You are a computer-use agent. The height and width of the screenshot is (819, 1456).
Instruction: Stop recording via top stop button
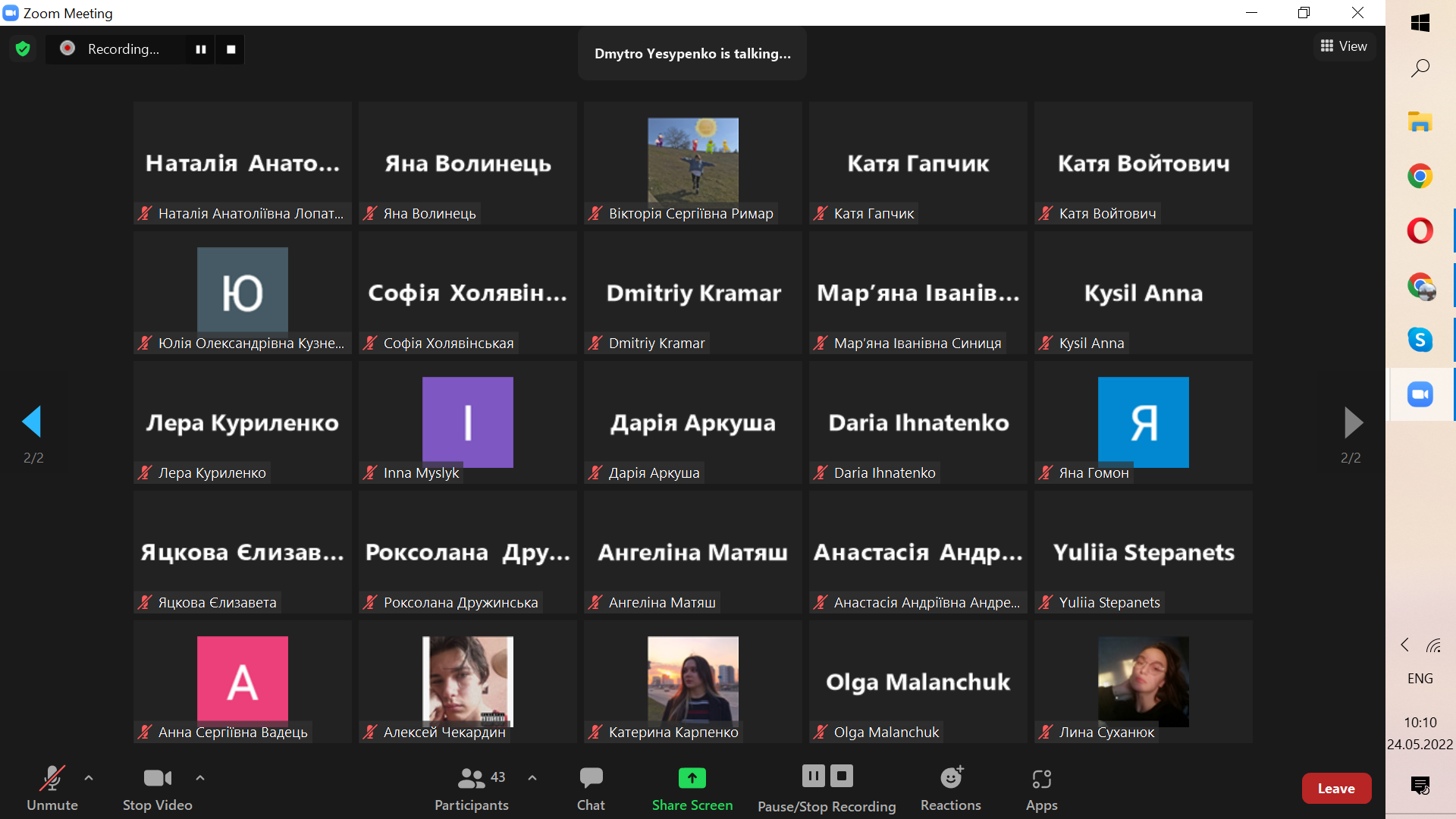pos(231,49)
